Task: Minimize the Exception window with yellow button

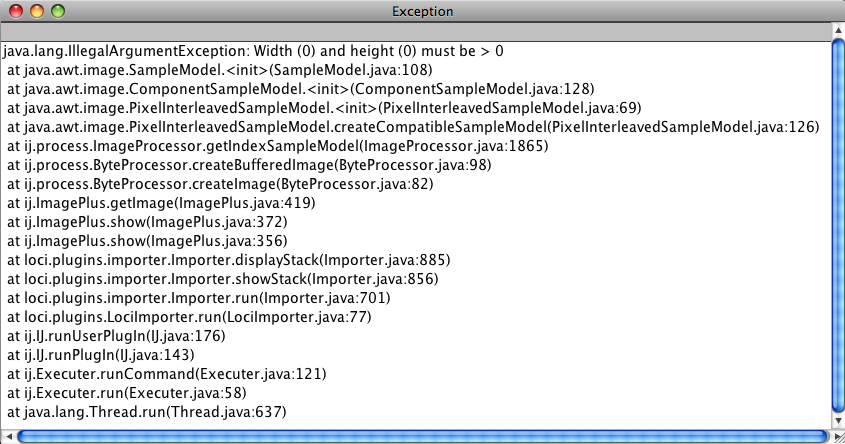Action: 37,12
